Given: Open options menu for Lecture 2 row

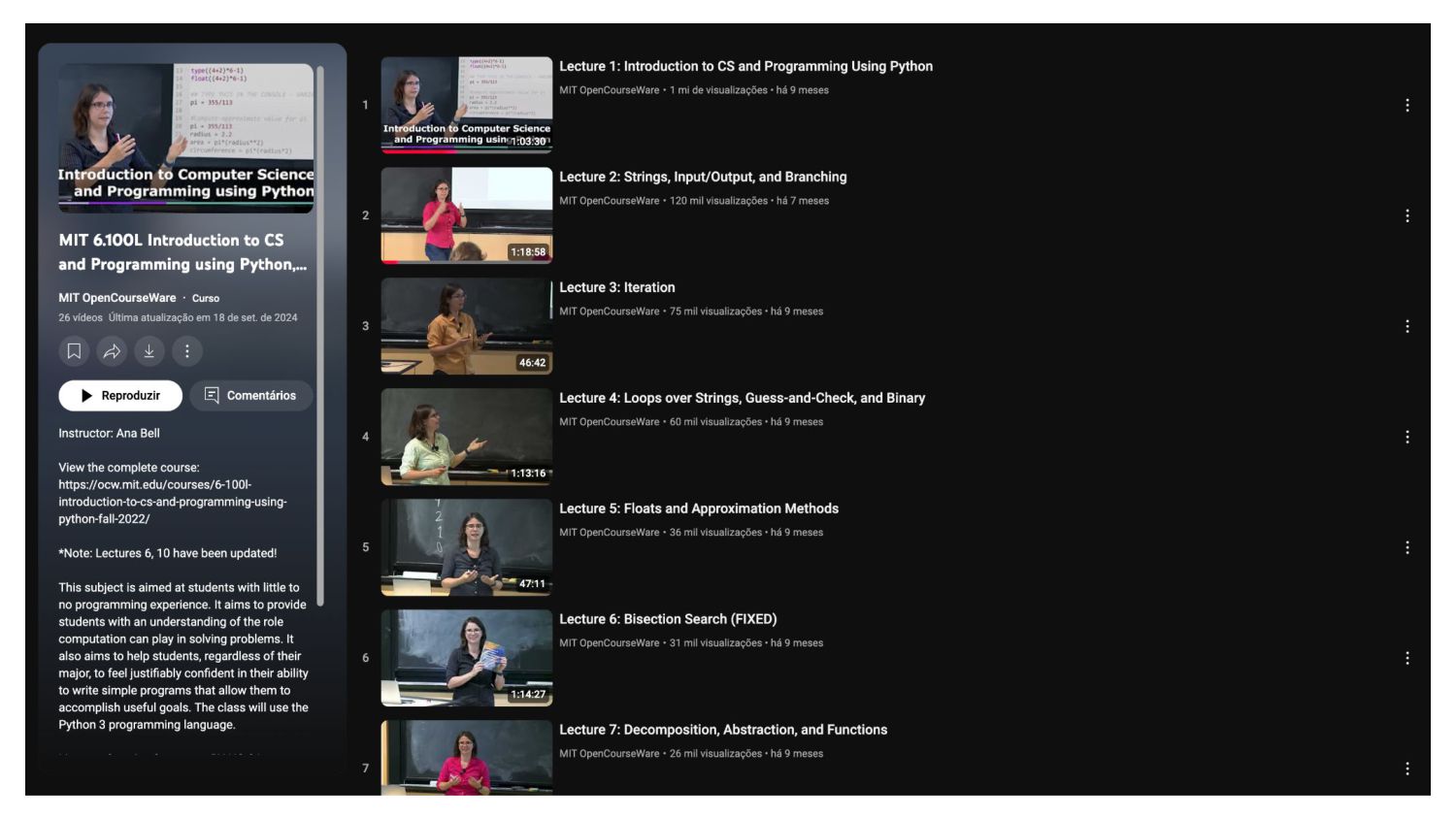Looking at the screenshot, I should [x=1407, y=215].
